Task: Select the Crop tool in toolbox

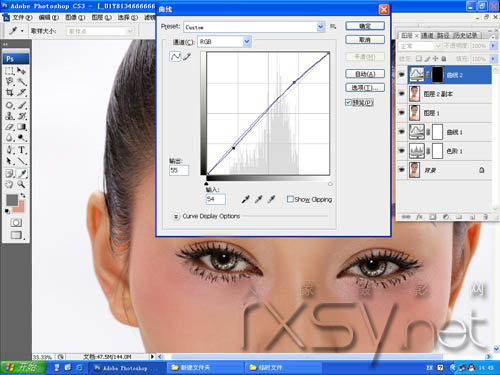Action: (x=9, y=92)
